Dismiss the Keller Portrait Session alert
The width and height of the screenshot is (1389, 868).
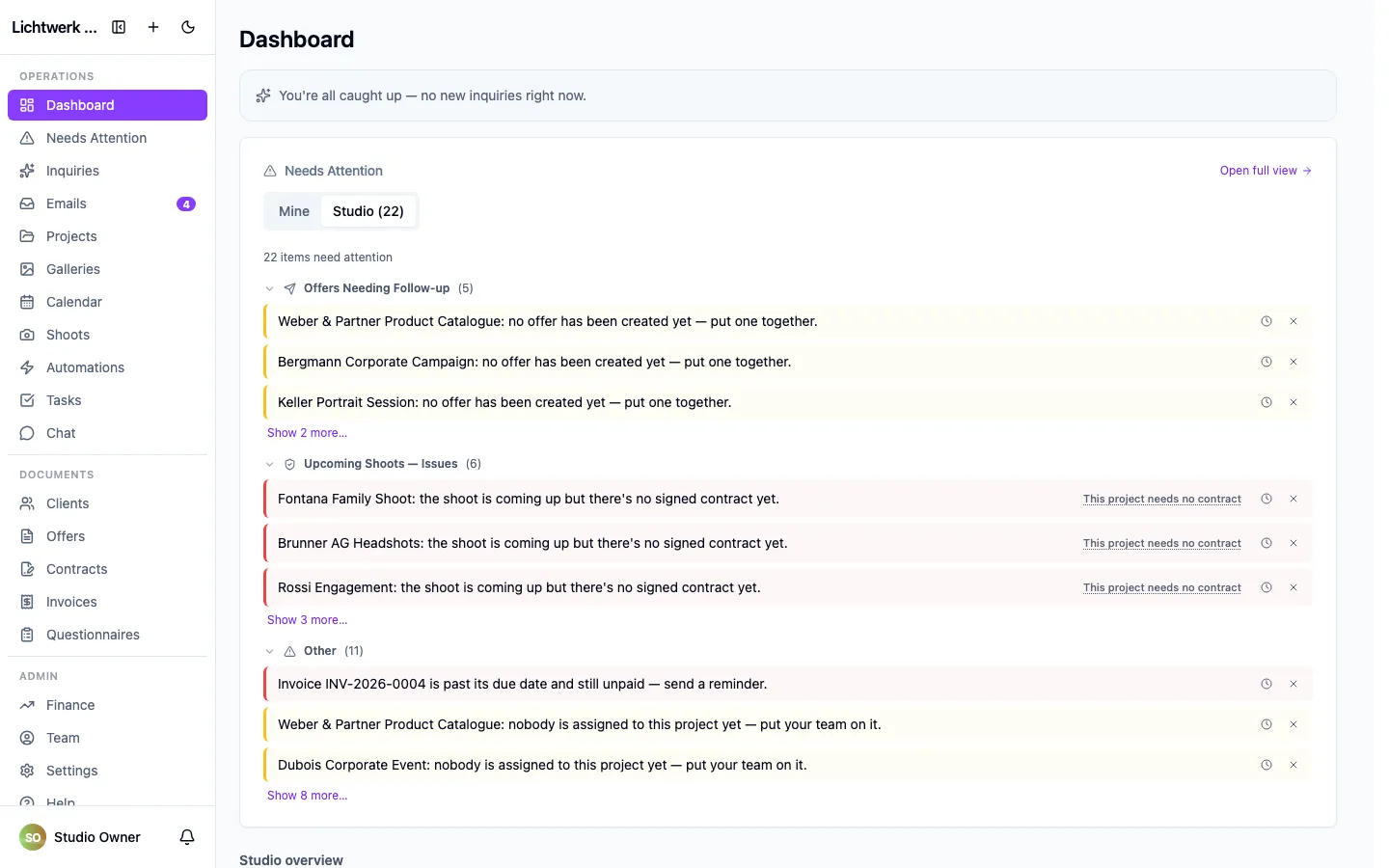tap(1294, 402)
